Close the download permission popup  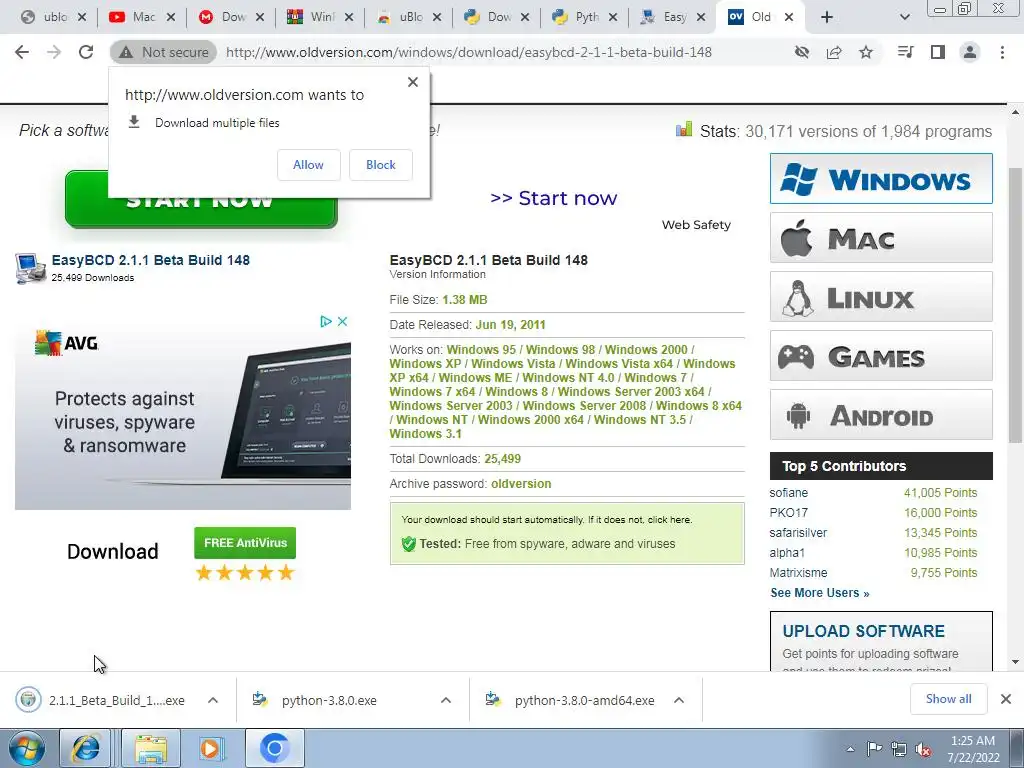(x=413, y=82)
